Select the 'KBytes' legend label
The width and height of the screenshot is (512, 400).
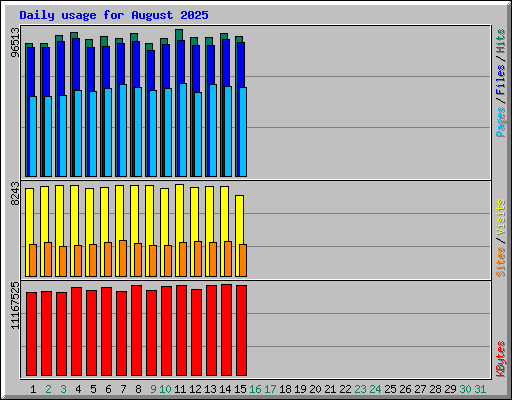[x=501, y=359]
